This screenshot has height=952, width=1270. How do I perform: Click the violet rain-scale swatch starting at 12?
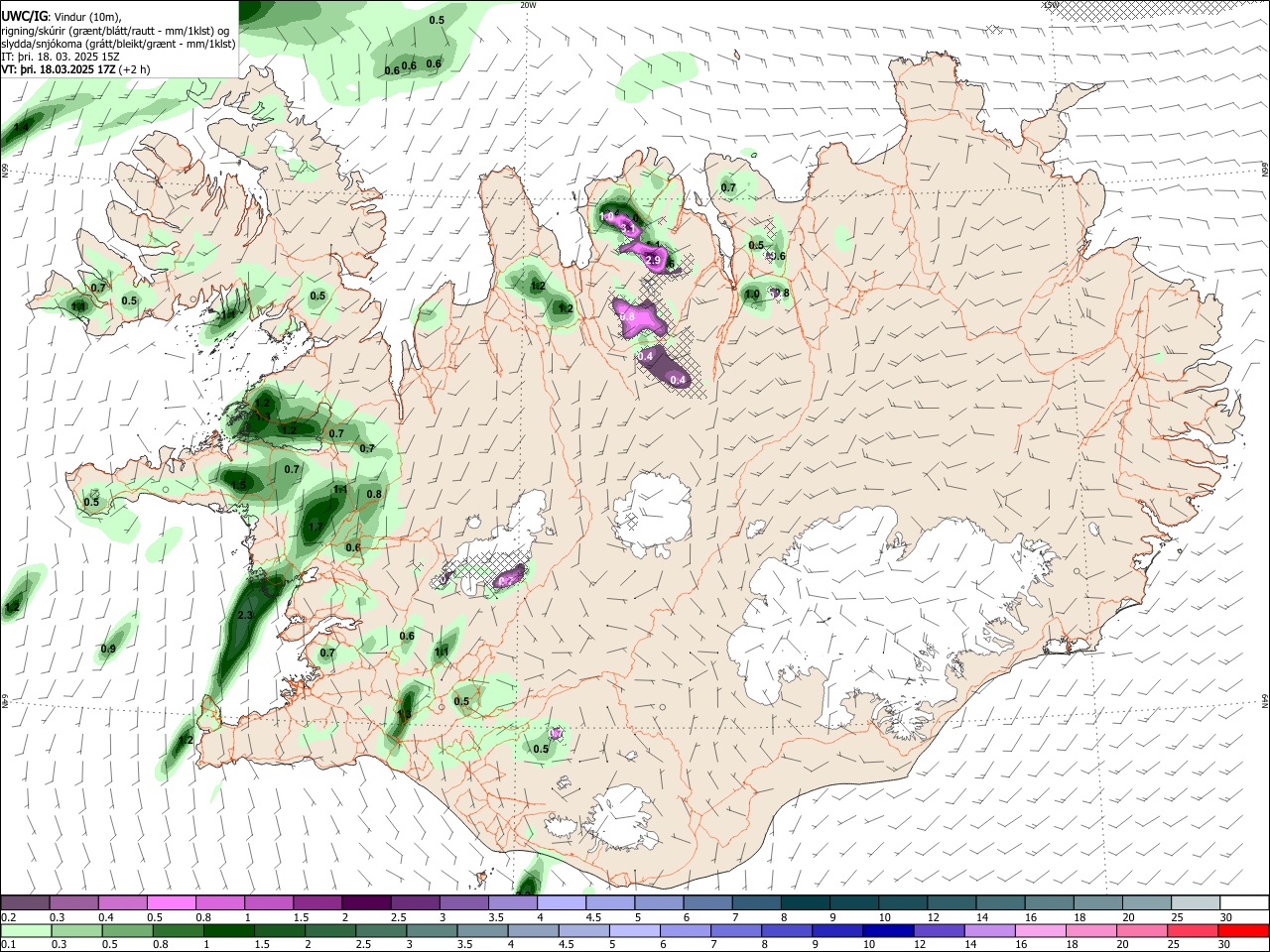pos(939,930)
